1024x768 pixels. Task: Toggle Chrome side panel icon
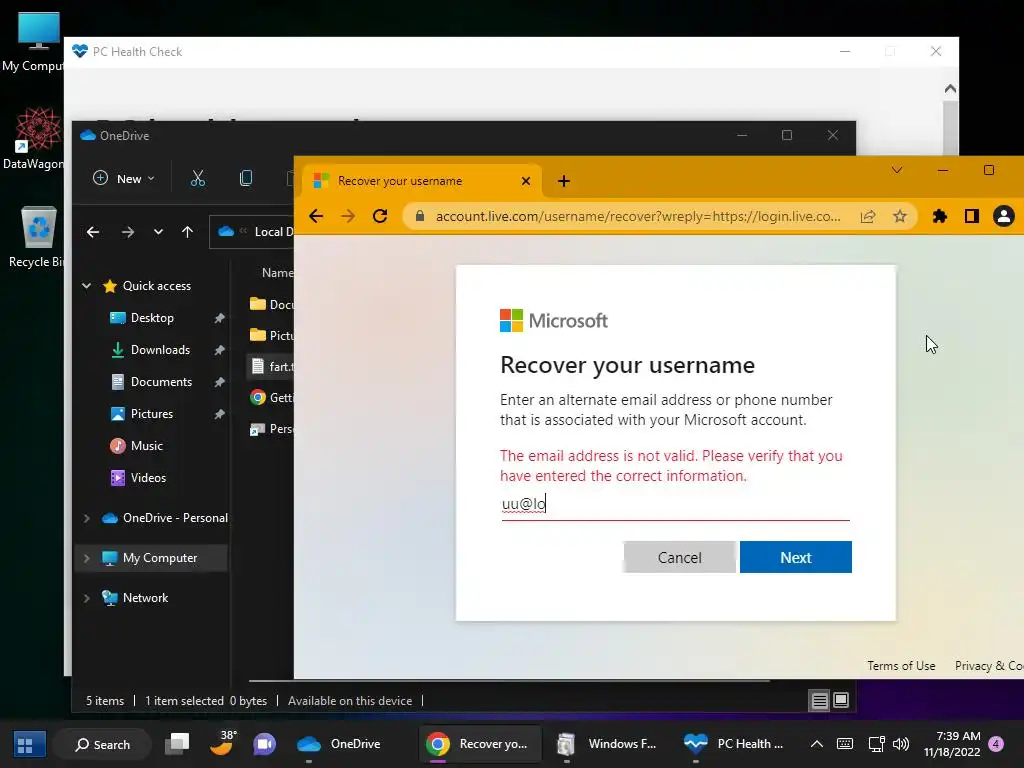coord(972,216)
